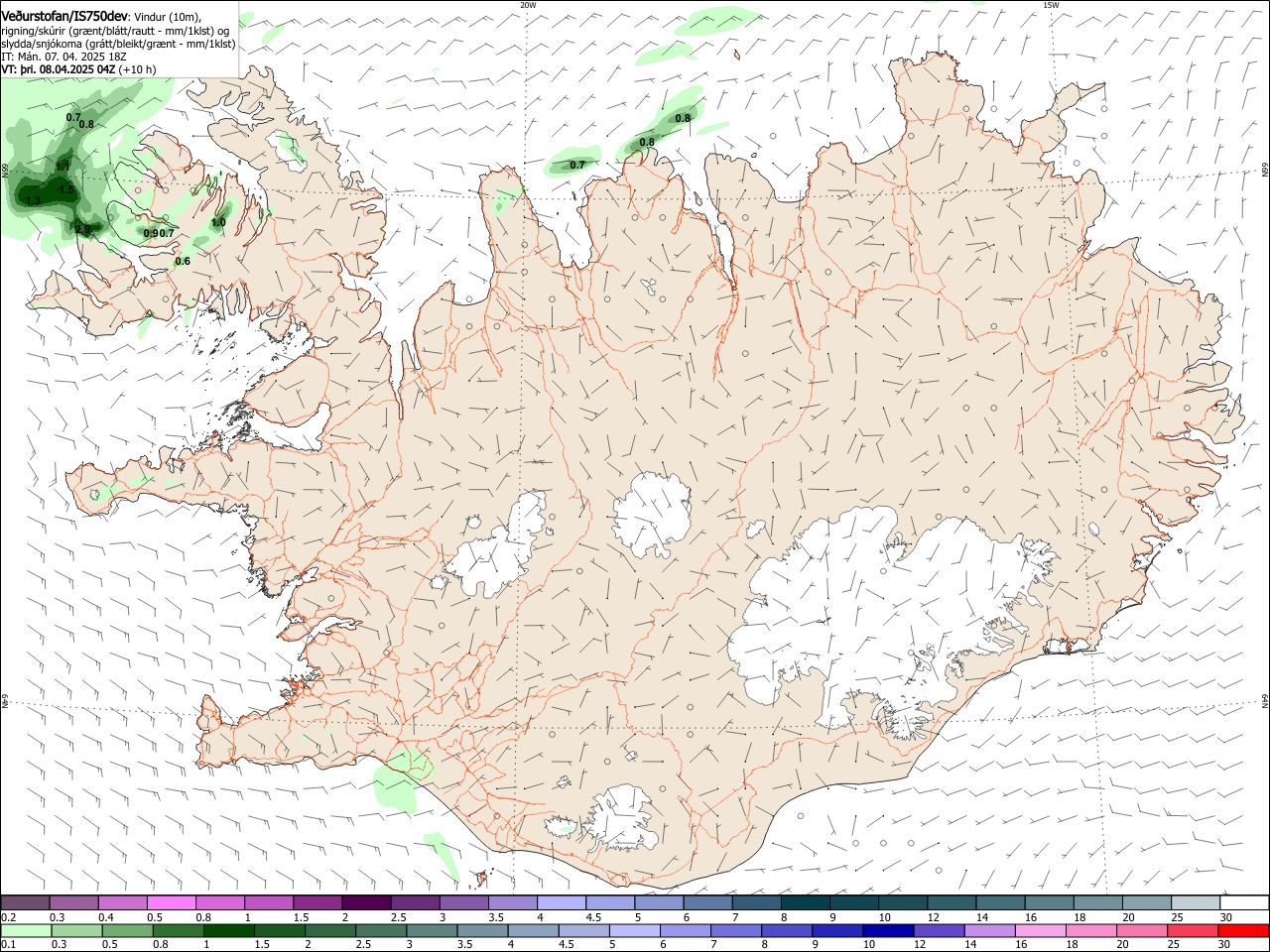Click the '0.2' label on the upper colour scale

[9, 917]
